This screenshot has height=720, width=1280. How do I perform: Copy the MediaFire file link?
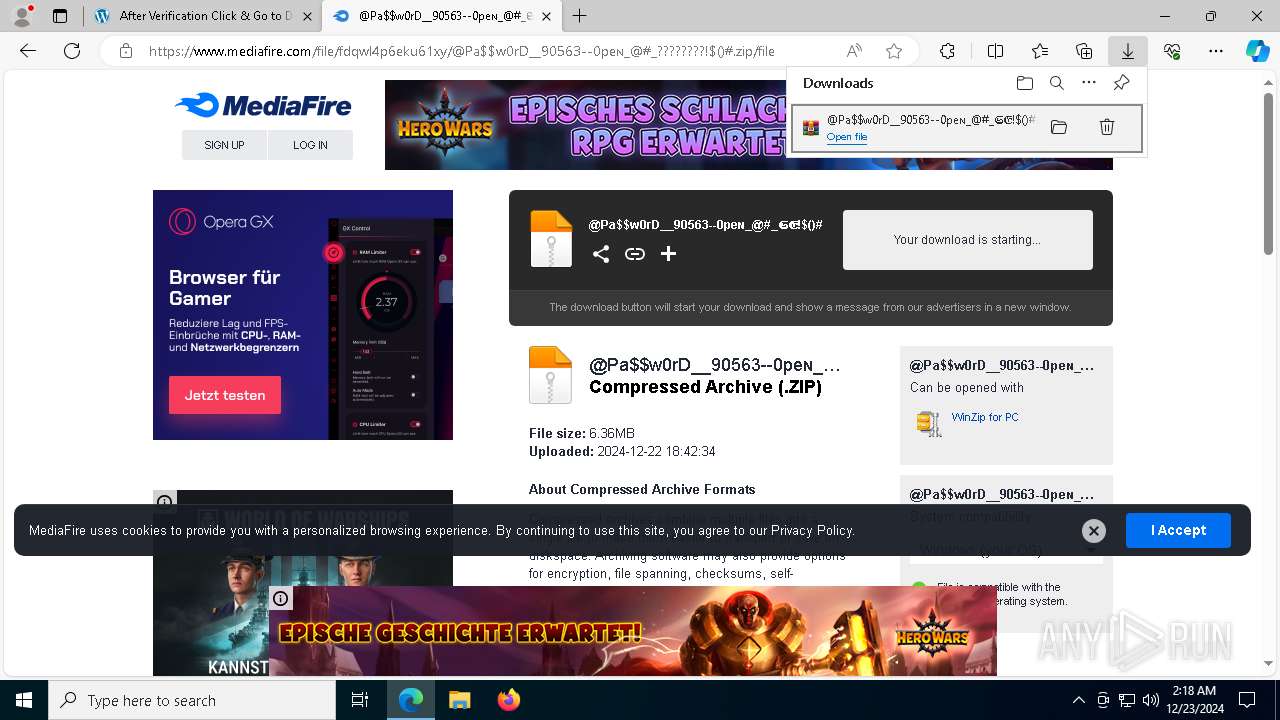[x=635, y=254]
